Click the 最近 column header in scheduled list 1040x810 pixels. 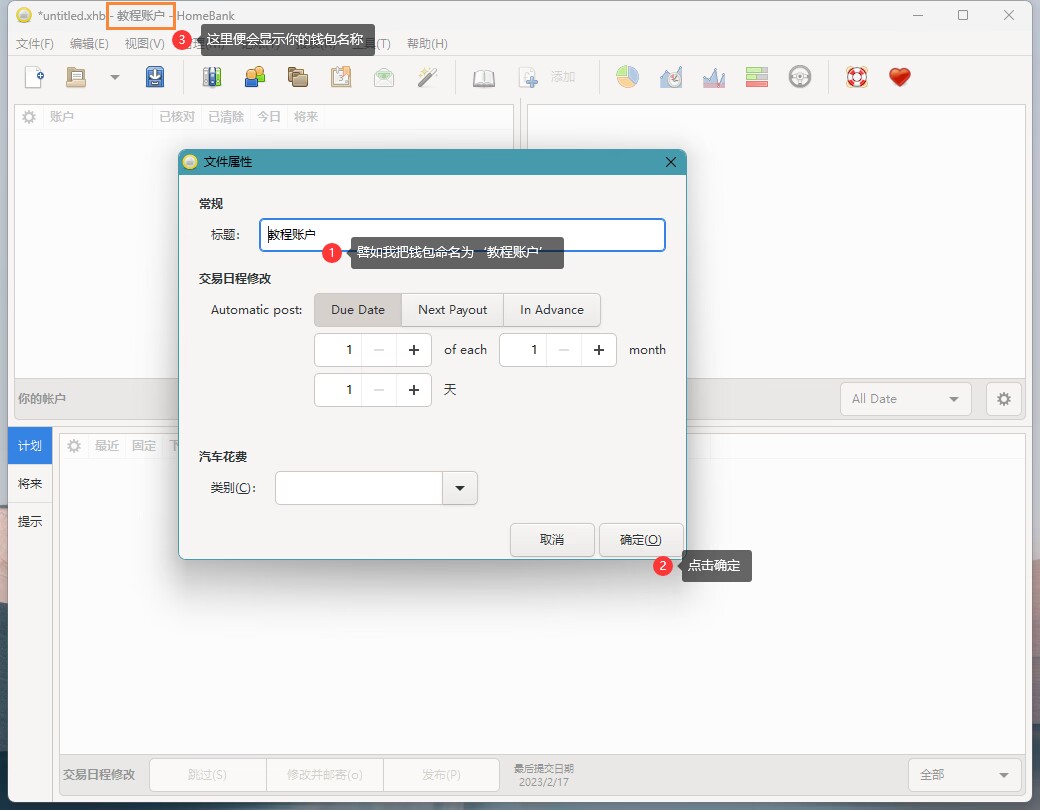tap(107, 446)
